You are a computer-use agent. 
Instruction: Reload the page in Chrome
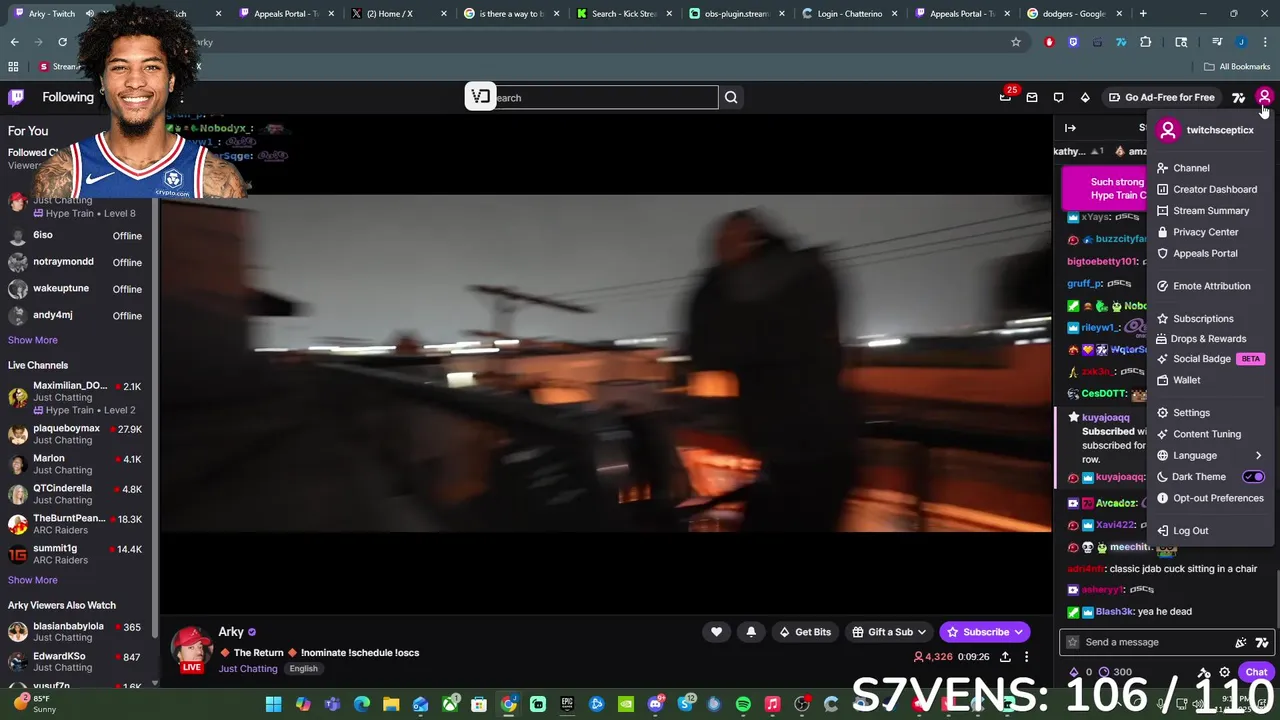[x=62, y=42]
